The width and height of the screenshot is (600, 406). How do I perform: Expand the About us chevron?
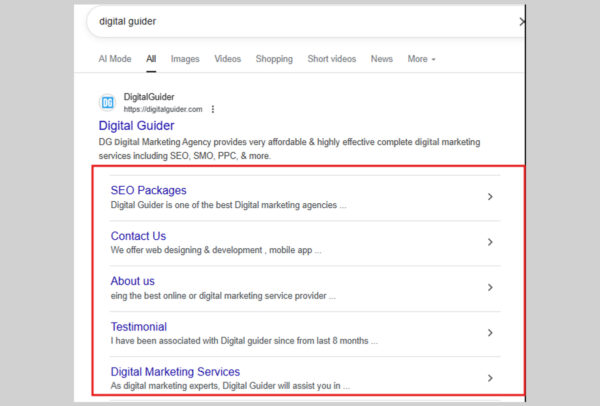pos(490,287)
